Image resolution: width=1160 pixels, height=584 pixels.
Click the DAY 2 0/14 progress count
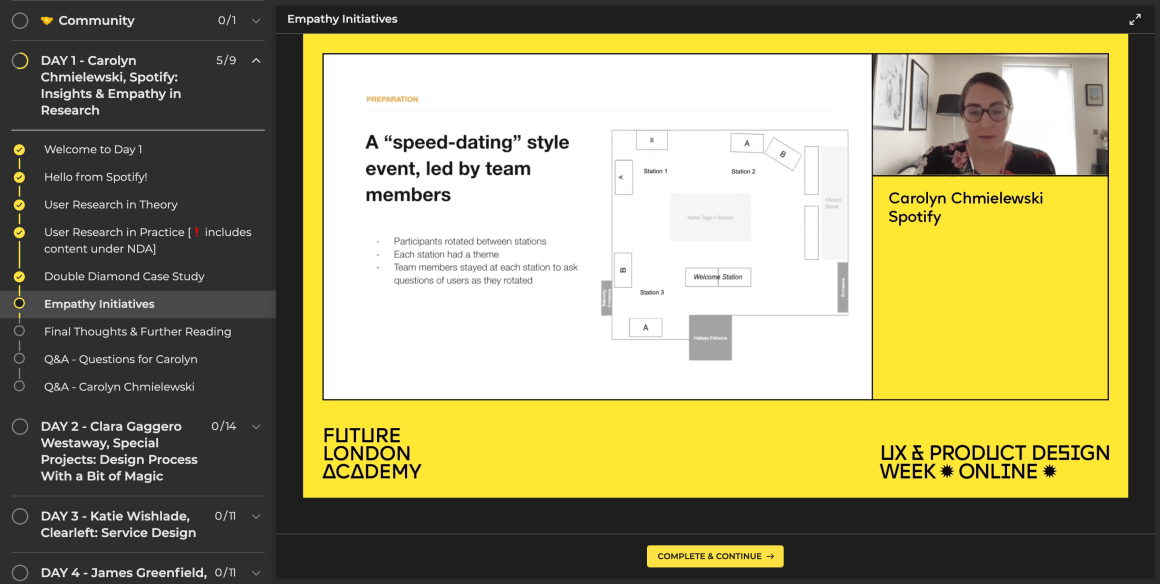(223, 426)
